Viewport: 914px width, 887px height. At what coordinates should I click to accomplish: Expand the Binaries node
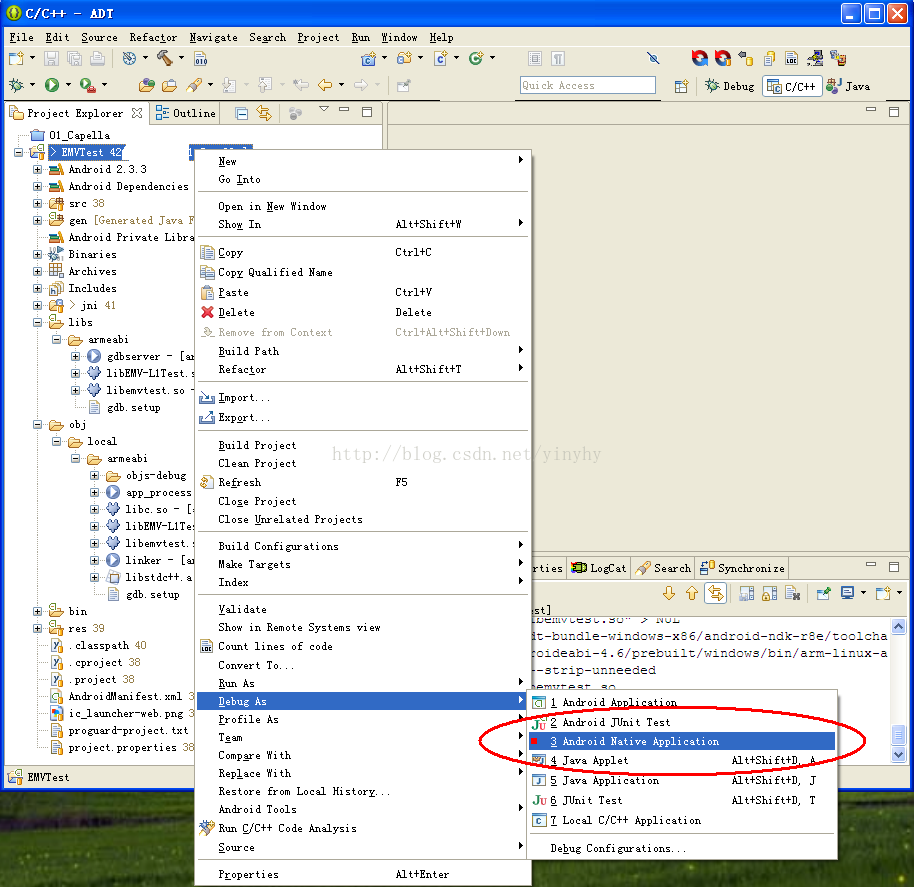coord(37,255)
